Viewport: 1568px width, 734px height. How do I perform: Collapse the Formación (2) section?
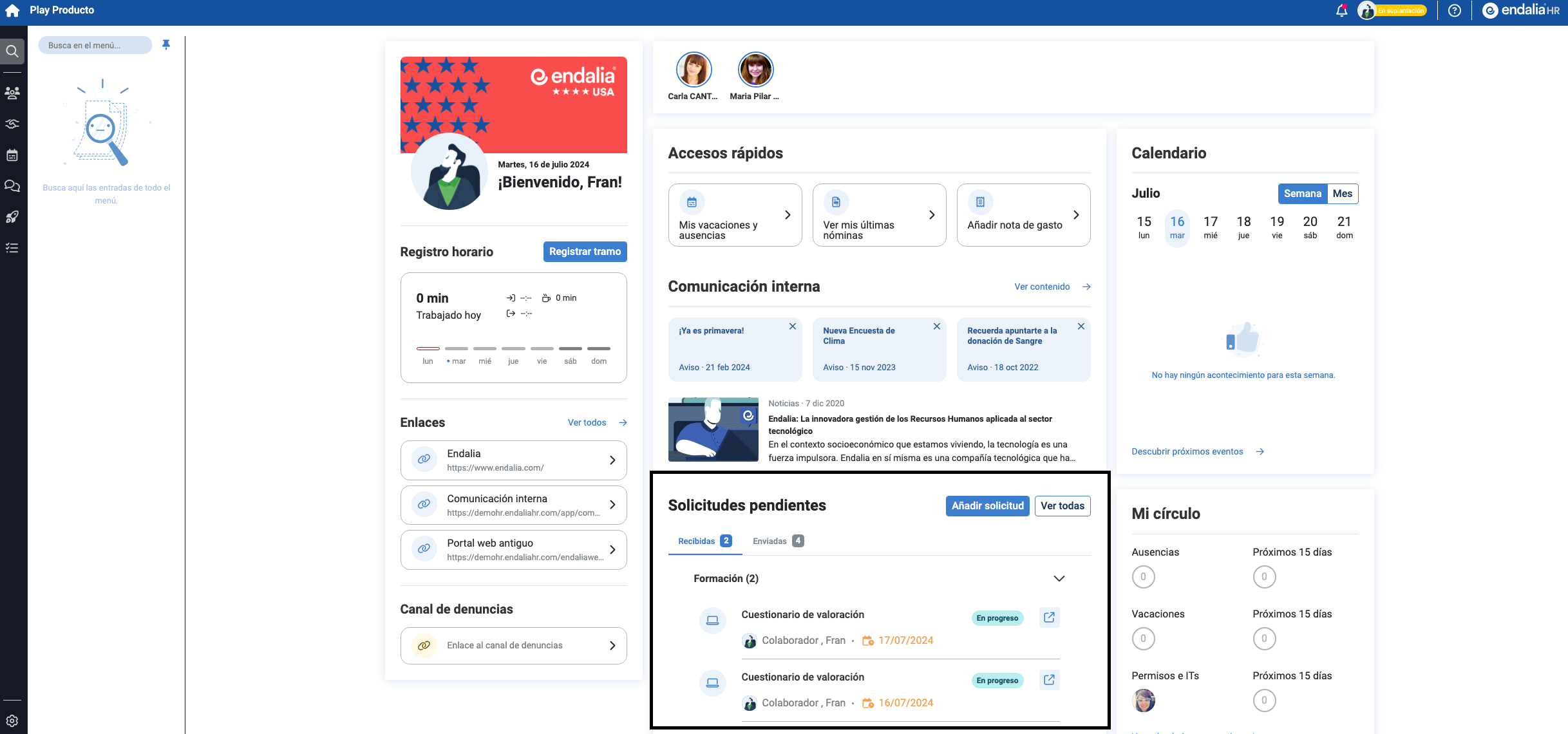pyautogui.click(x=1059, y=578)
